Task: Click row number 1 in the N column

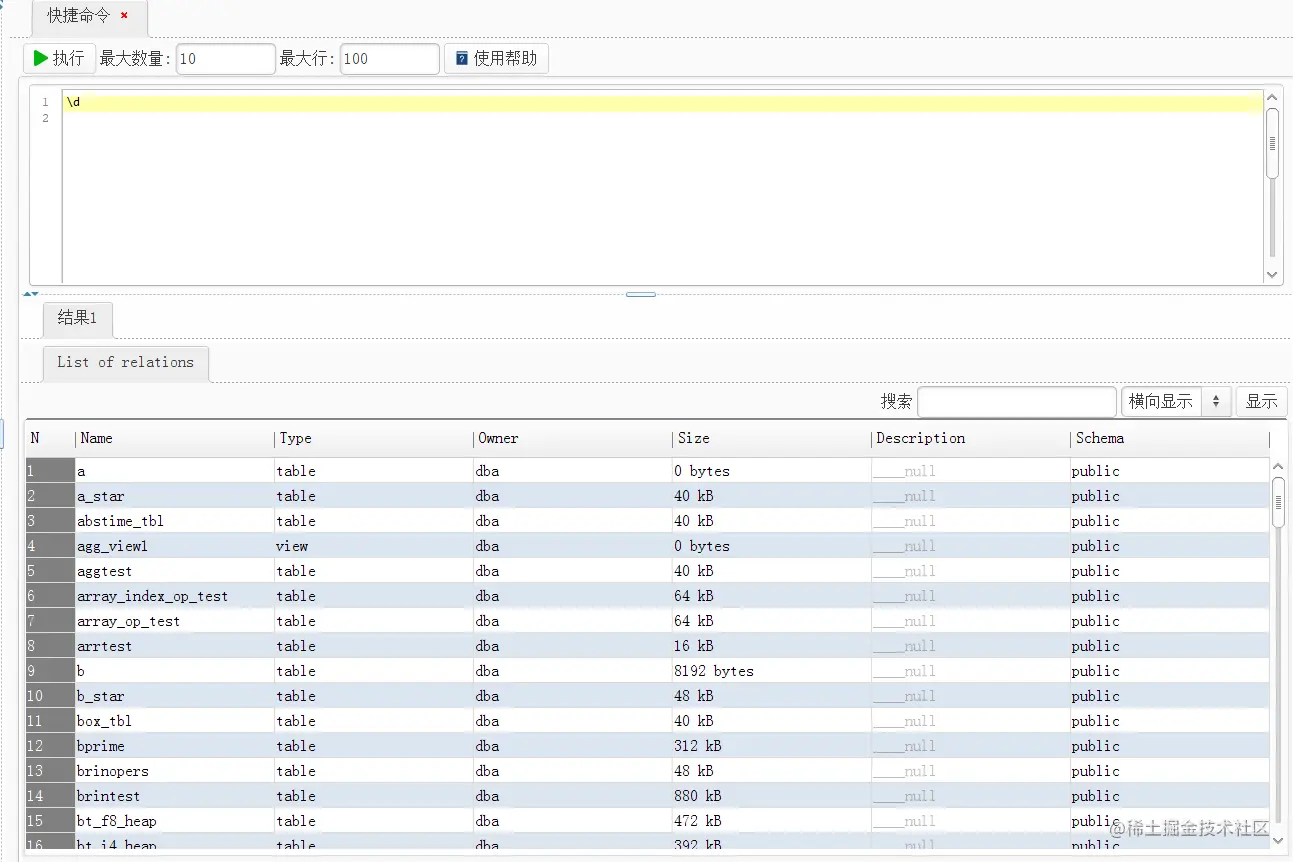Action: click(50, 471)
